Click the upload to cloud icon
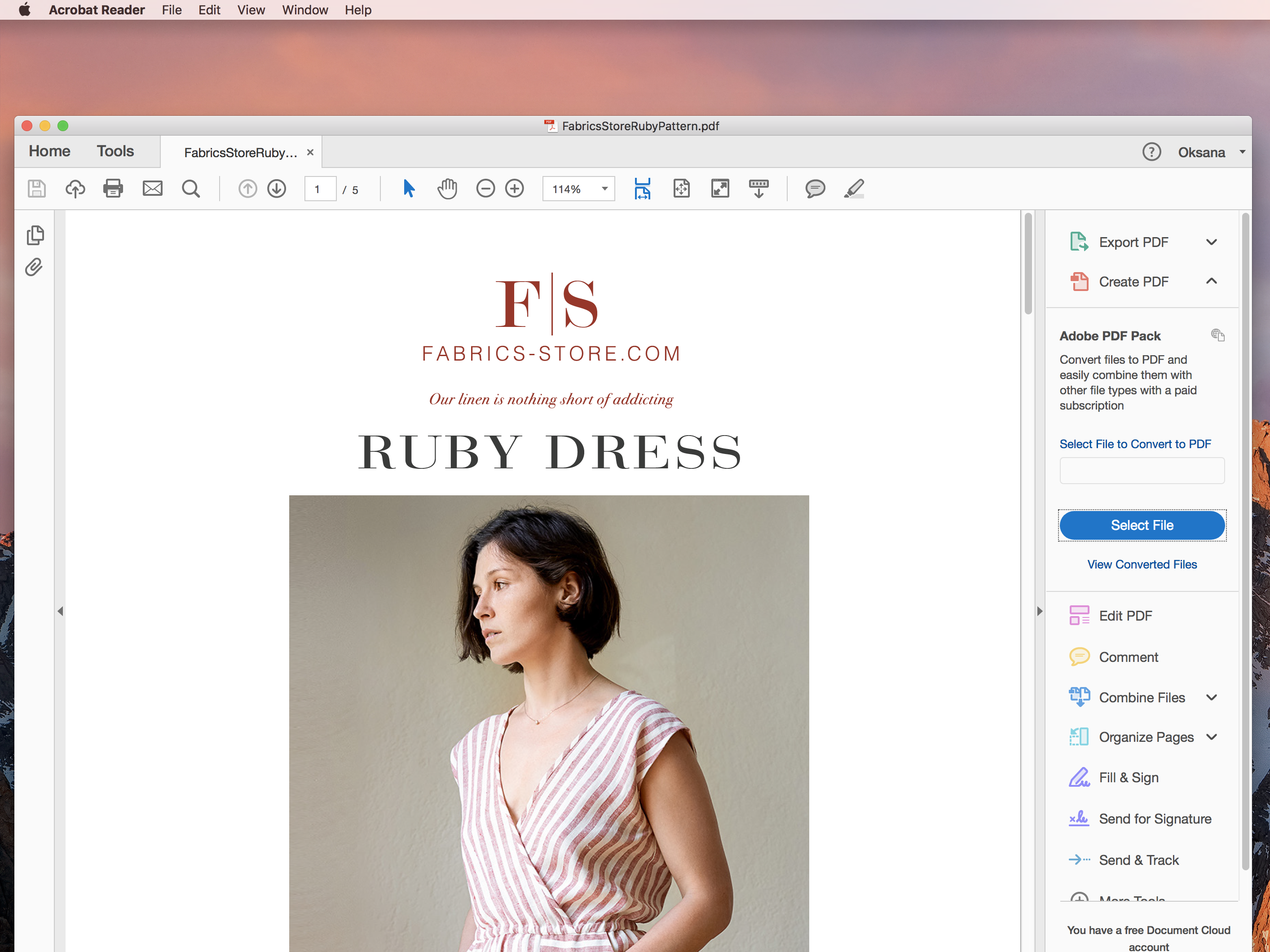Viewport: 1270px width, 952px height. pyautogui.click(x=75, y=188)
